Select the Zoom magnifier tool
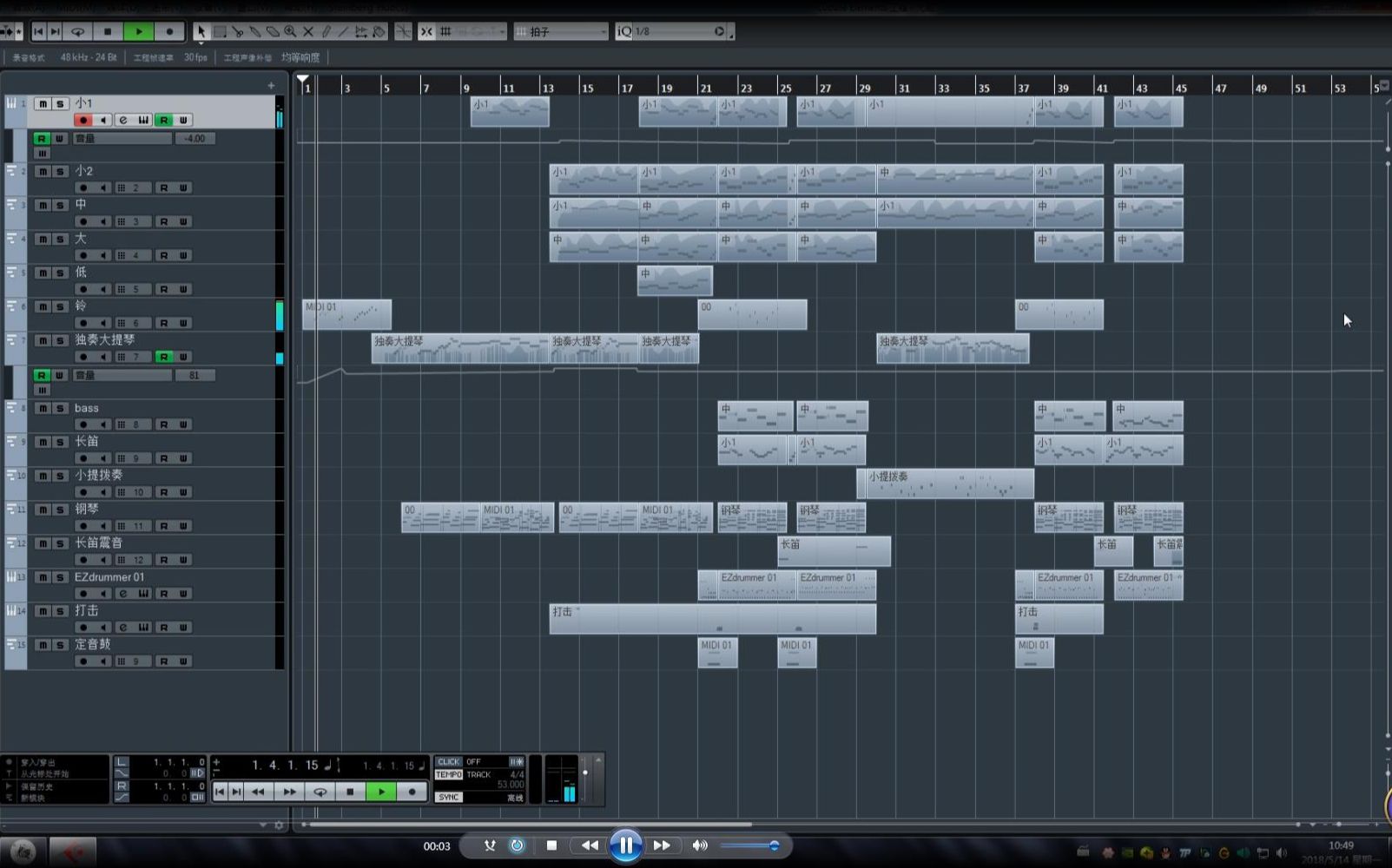 tap(290, 31)
